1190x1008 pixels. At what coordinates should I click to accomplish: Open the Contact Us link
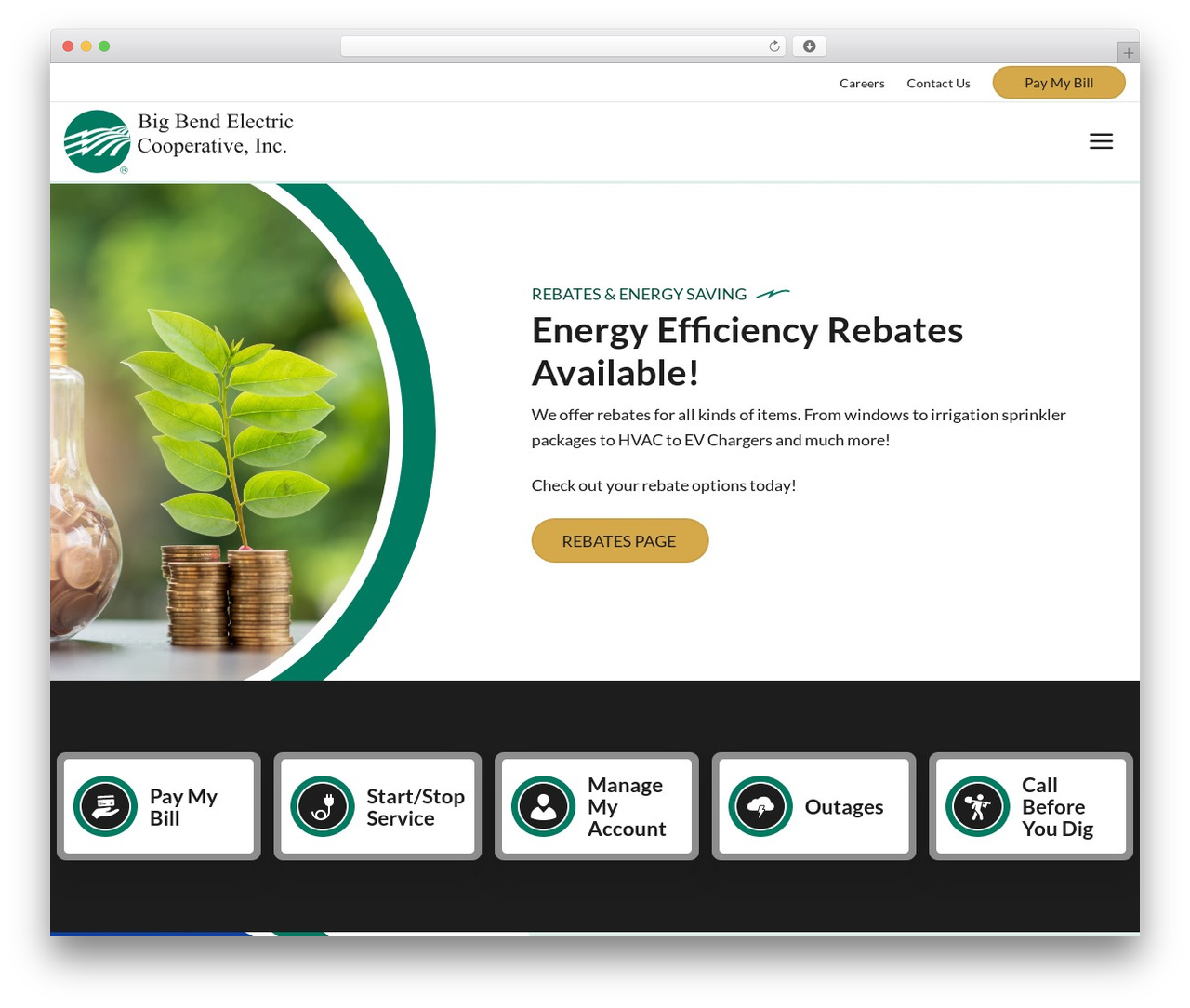pos(938,84)
